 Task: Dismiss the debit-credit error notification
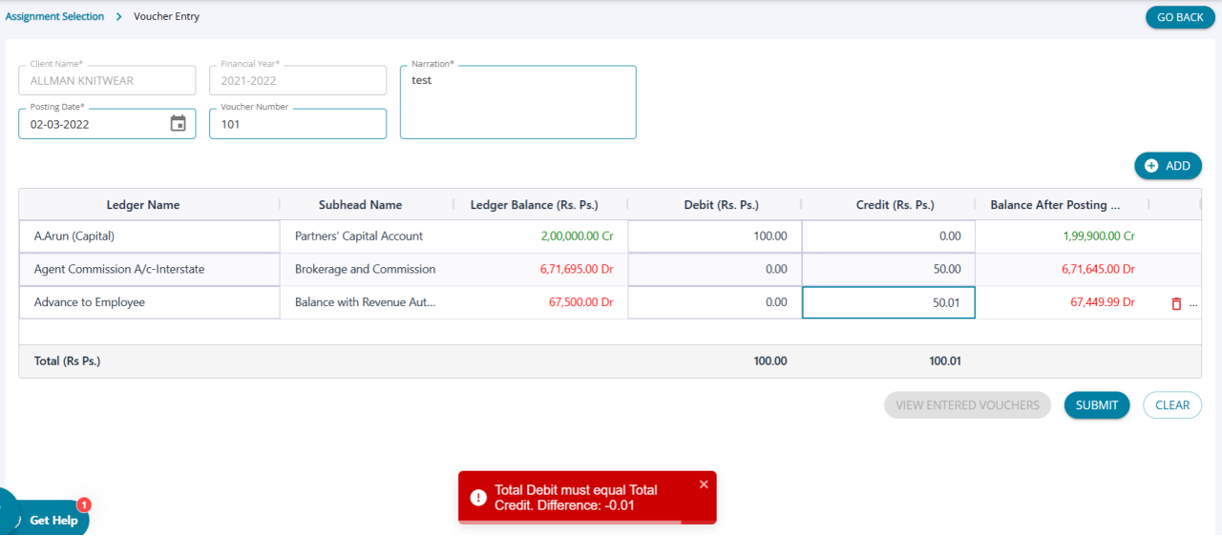pos(703,484)
